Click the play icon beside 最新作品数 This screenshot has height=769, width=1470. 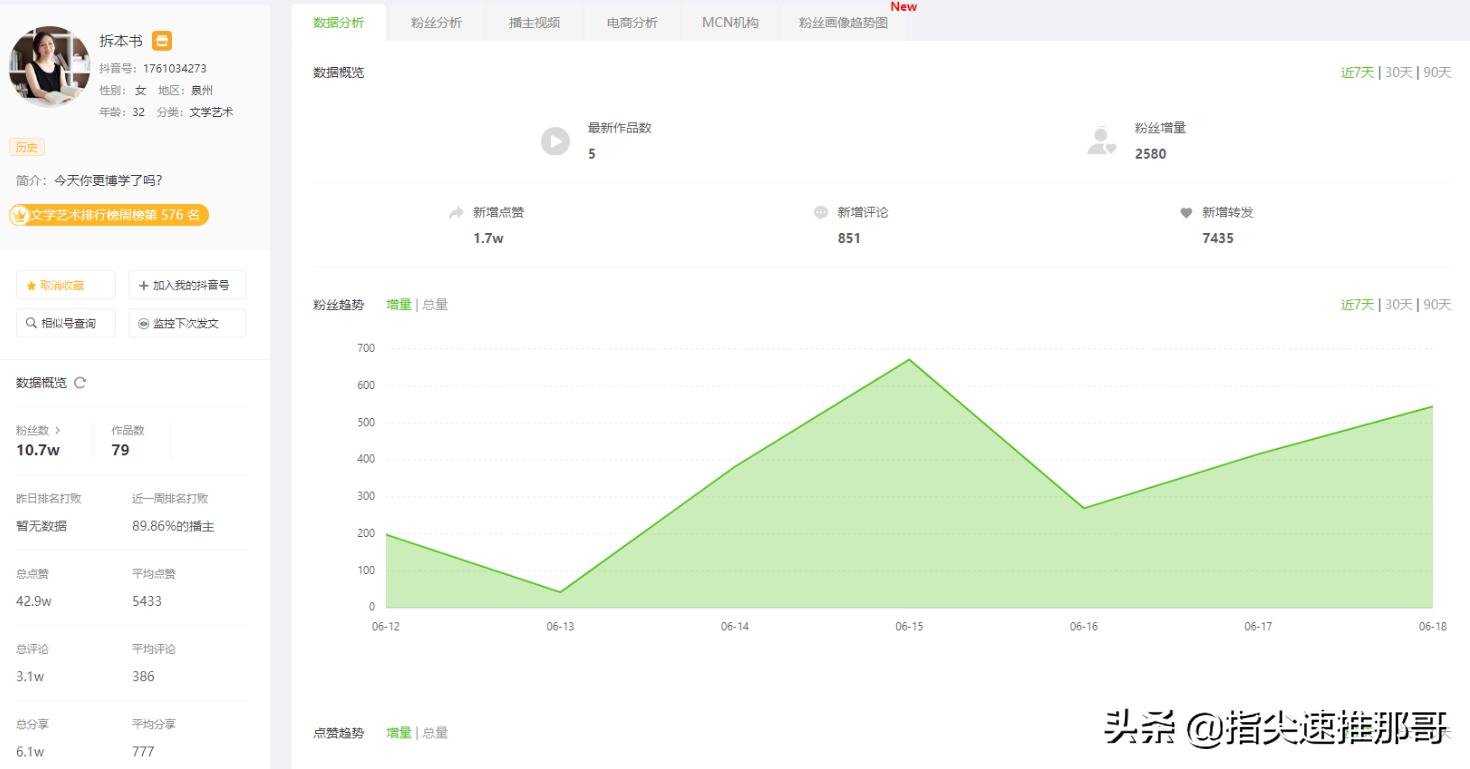[x=555, y=141]
